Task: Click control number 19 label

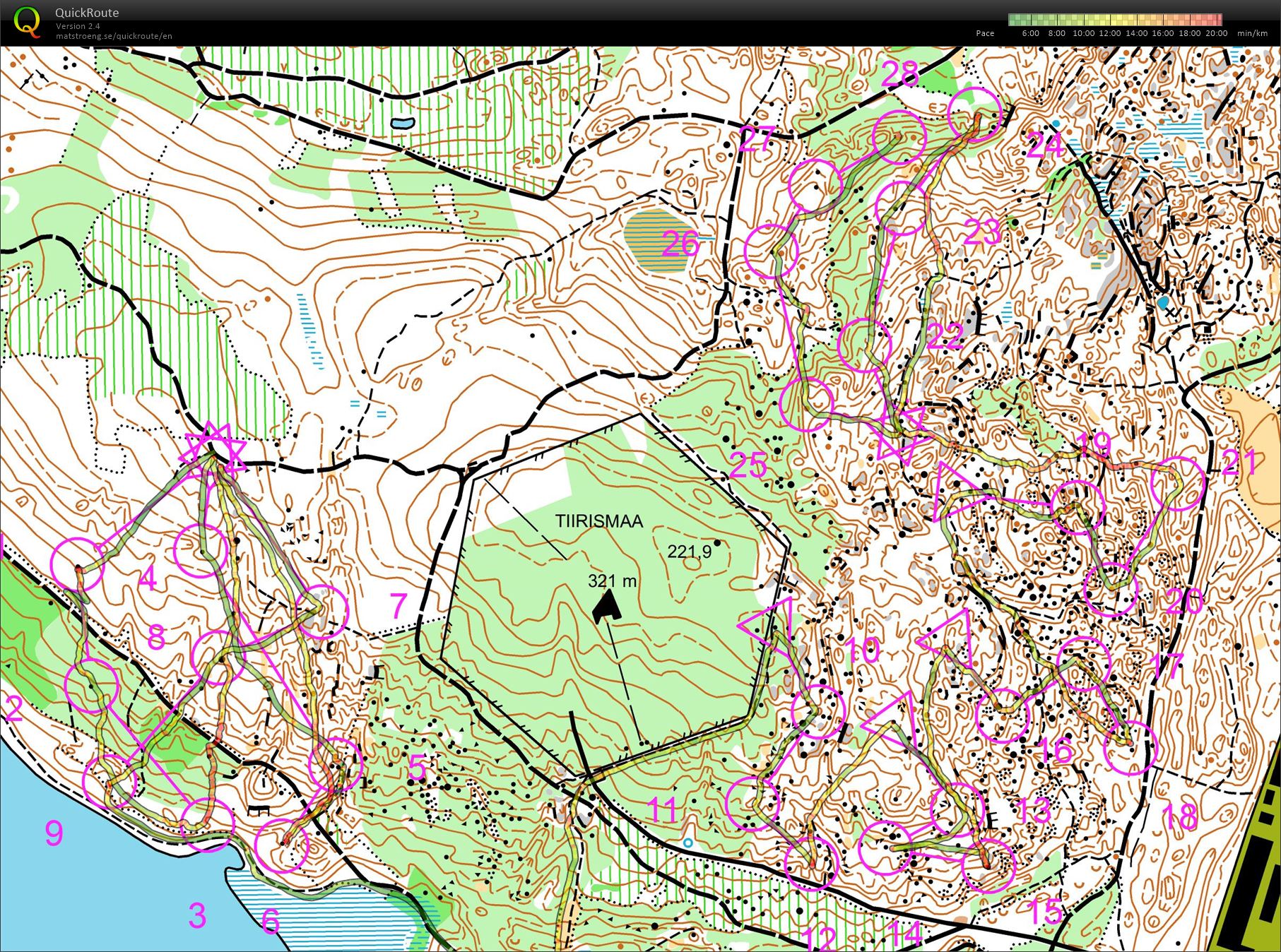Action: click(1094, 445)
